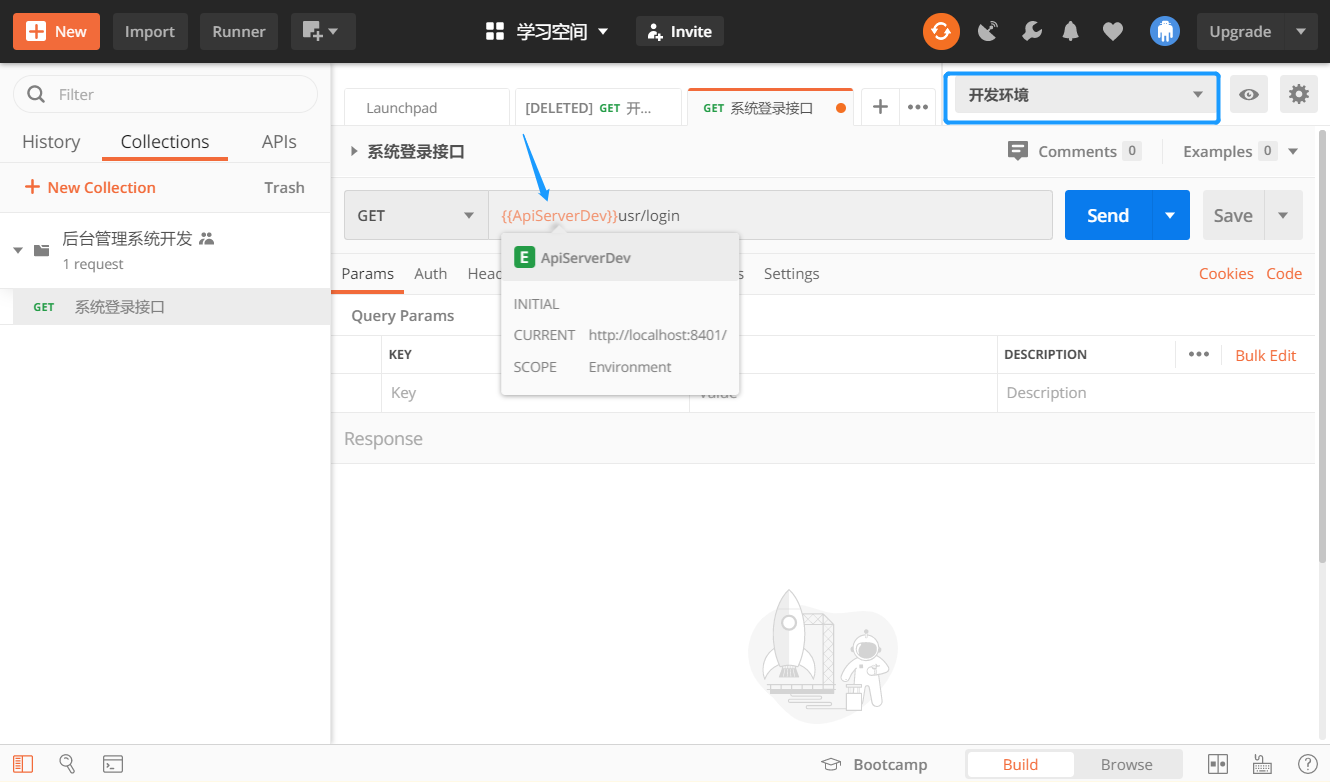
Task: Click the environment quick look eye
Action: tap(1248, 94)
